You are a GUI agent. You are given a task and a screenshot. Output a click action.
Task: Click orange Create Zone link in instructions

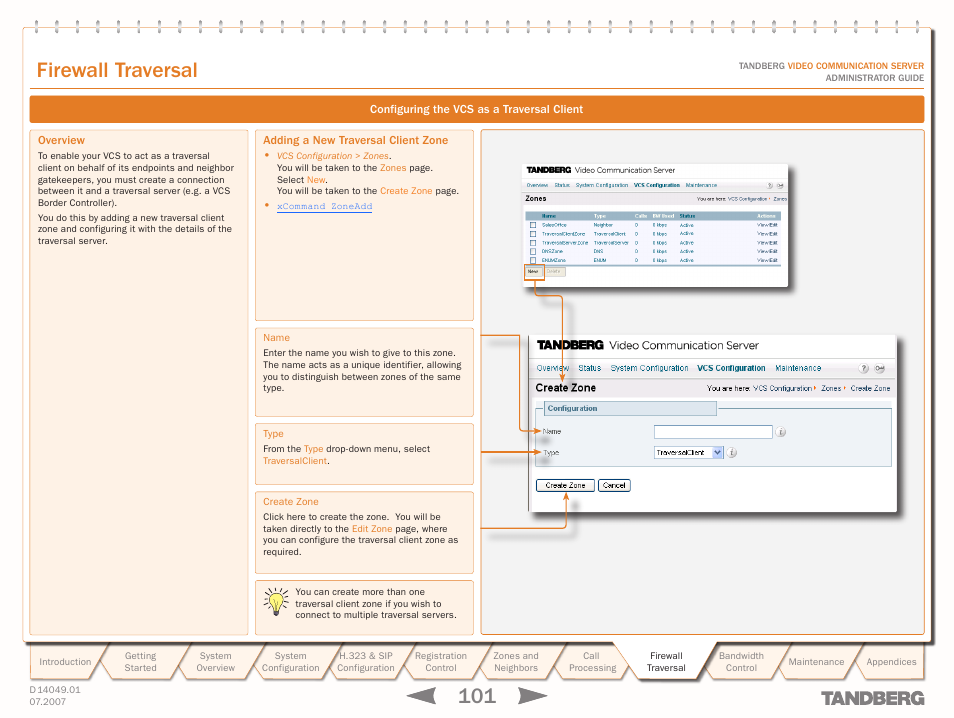click(406, 191)
